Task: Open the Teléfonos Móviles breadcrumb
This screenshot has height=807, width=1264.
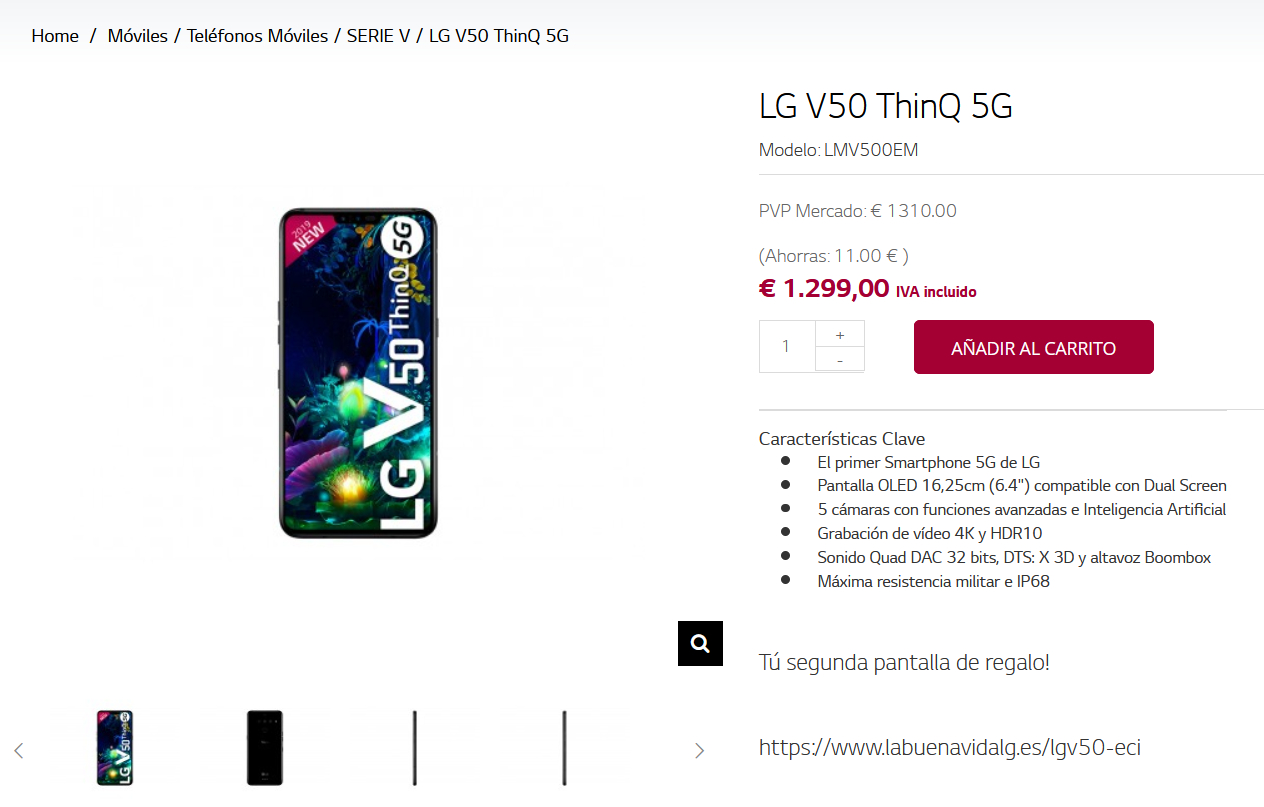Action: [x=257, y=36]
